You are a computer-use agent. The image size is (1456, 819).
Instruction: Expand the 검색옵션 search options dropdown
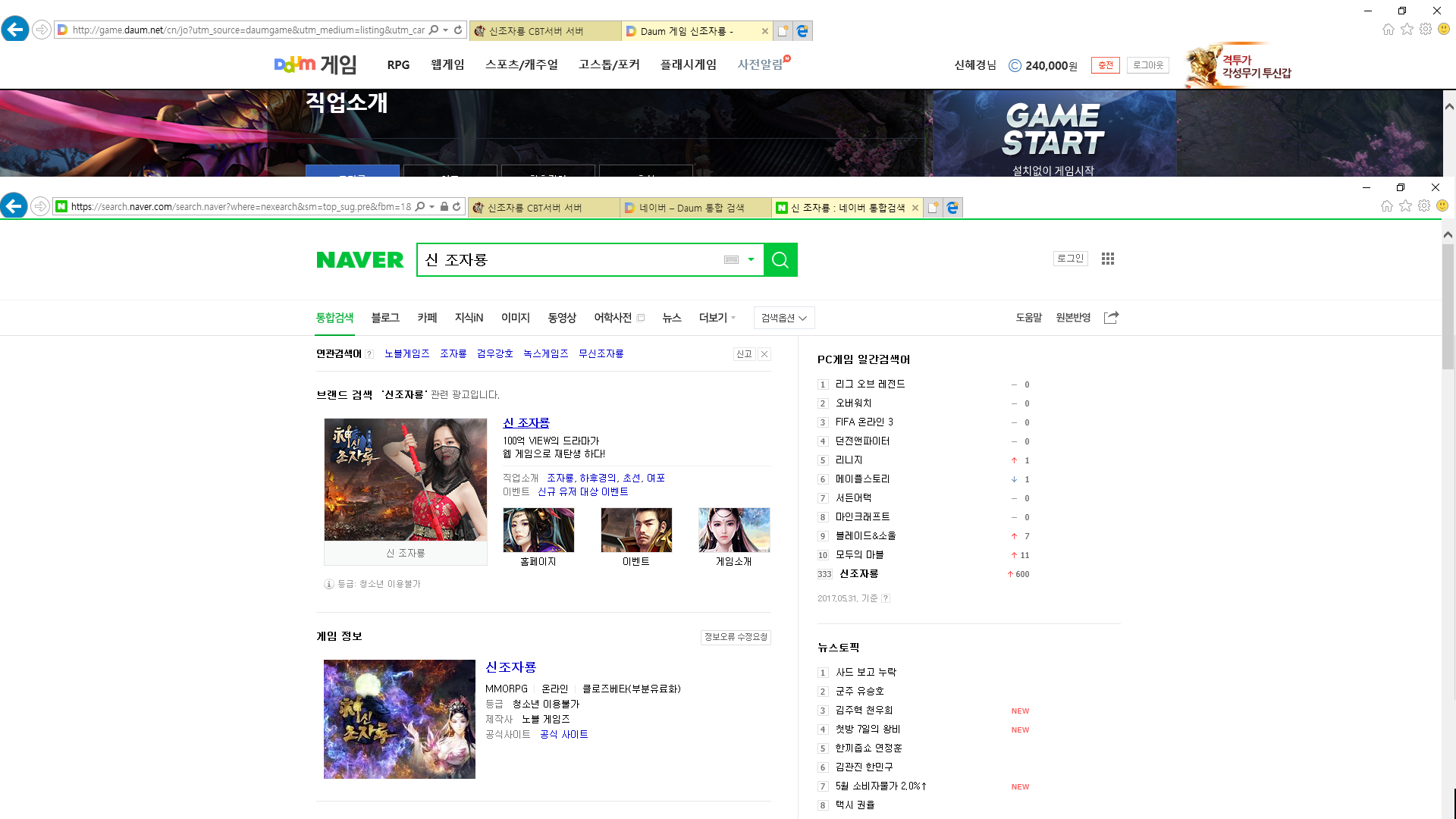(784, 318)
